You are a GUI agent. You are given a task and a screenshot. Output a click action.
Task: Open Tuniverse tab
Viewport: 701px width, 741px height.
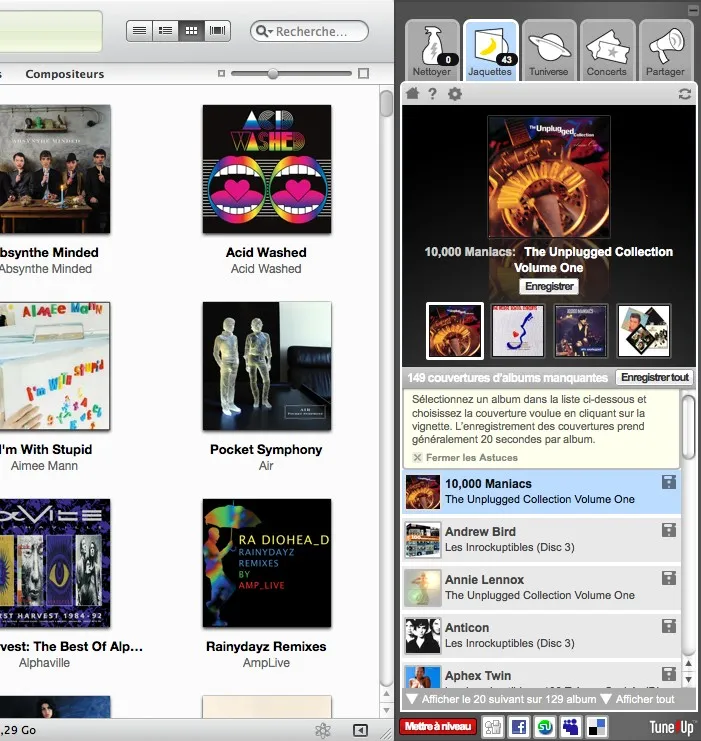[x=549, y=50]
